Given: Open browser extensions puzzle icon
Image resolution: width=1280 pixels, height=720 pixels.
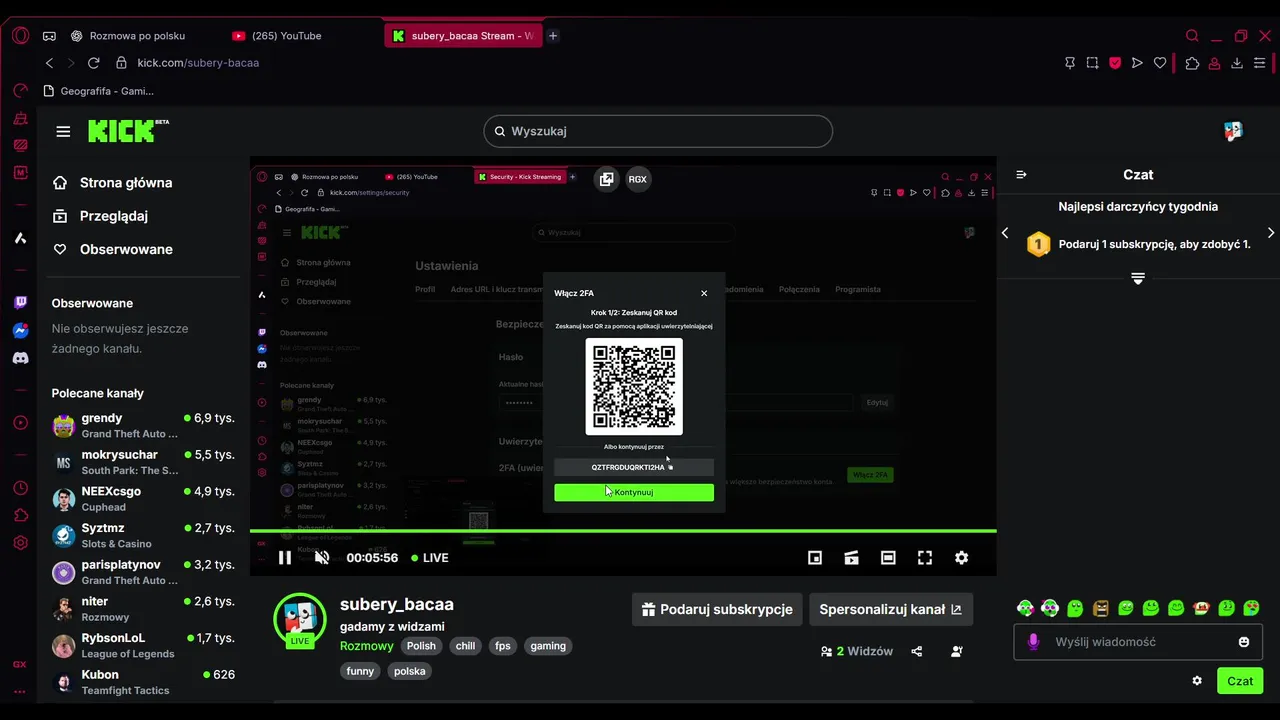Looking at the screenshot, I should coord(1192,63).
